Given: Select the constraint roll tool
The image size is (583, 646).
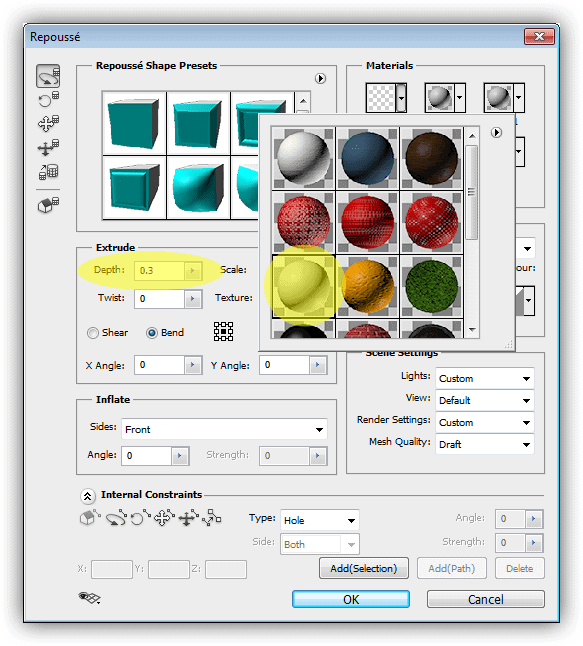Looking at the screenshot, I should (x=140, y=518).
